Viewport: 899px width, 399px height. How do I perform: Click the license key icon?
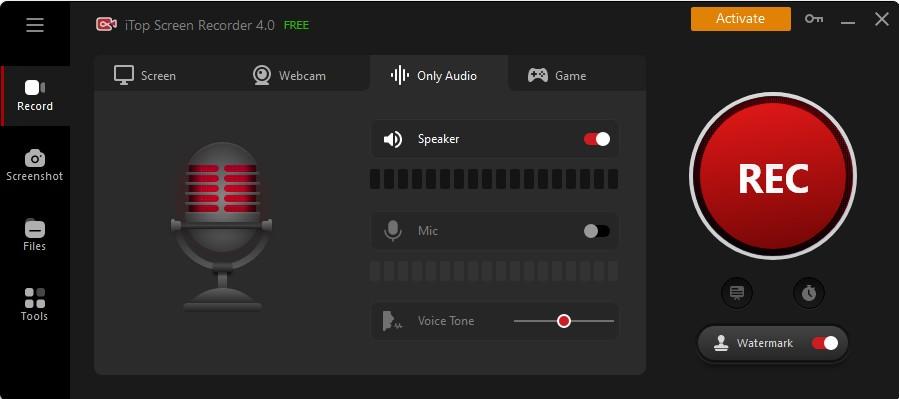click(814, 19)
